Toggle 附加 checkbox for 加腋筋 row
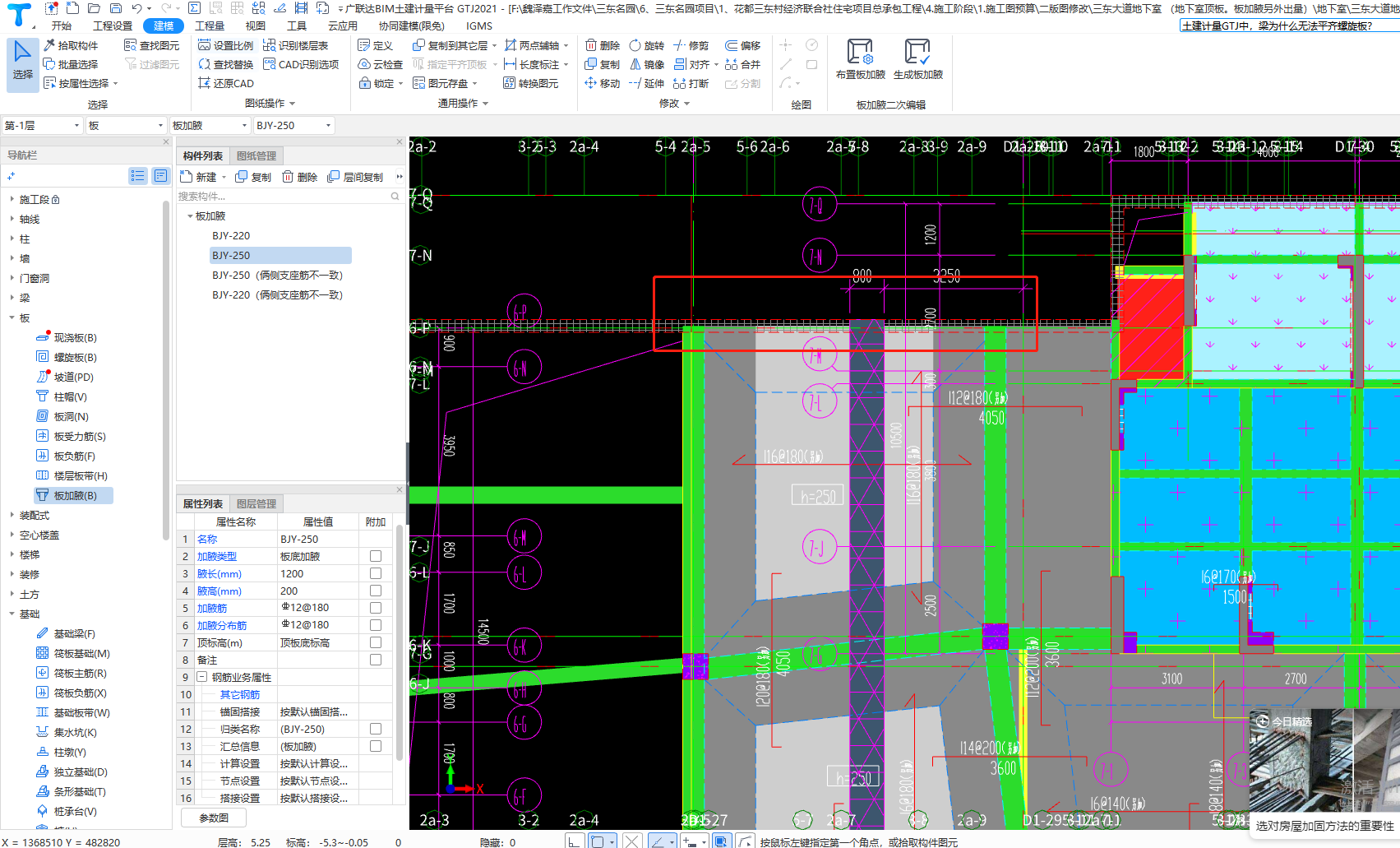 [x=376, y=608]
